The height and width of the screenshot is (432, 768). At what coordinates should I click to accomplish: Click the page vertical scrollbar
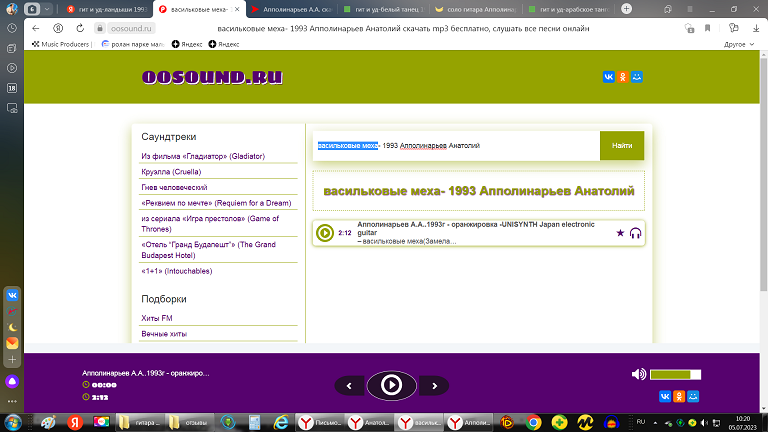click(x=764, y=174)
